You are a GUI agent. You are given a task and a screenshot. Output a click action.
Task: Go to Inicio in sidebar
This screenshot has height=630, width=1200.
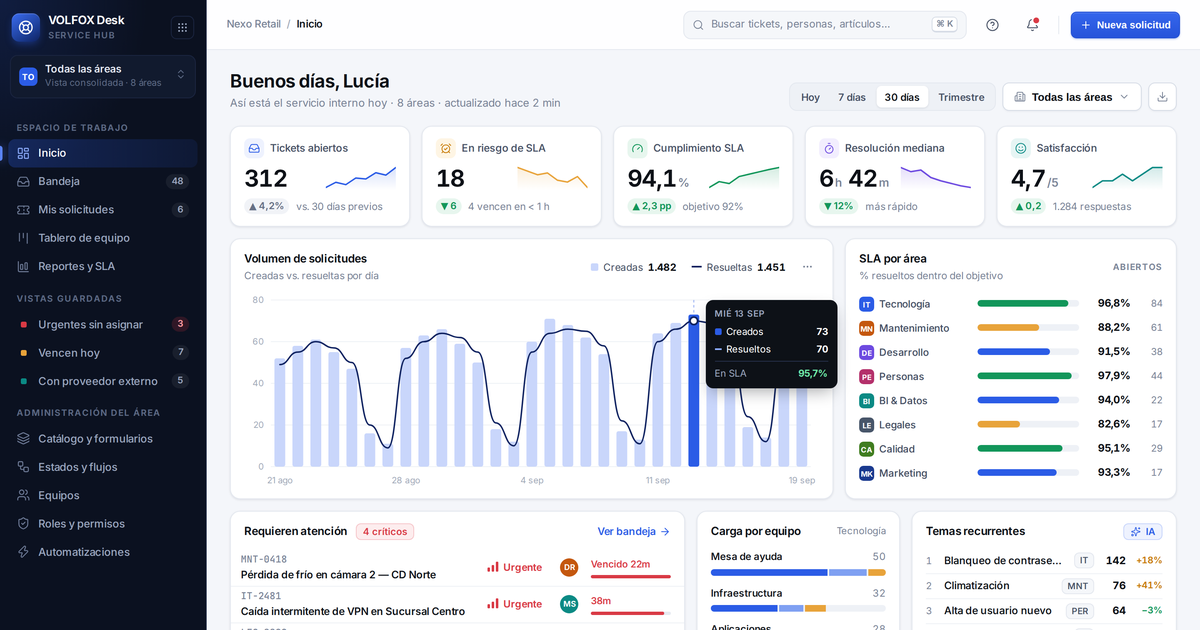pyautogui.click(x=103, y=153)
